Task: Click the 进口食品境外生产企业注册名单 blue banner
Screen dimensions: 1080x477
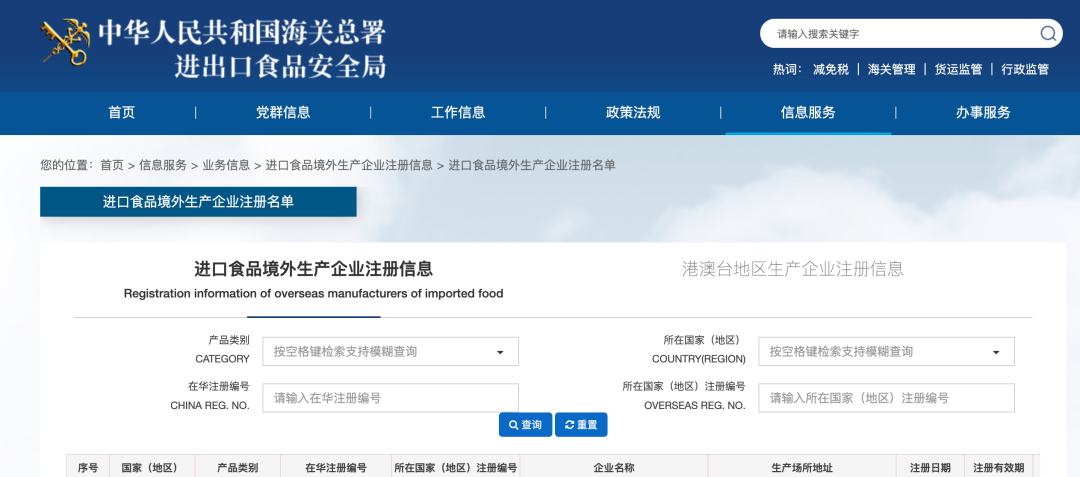Action: click(x=198, y=202)
